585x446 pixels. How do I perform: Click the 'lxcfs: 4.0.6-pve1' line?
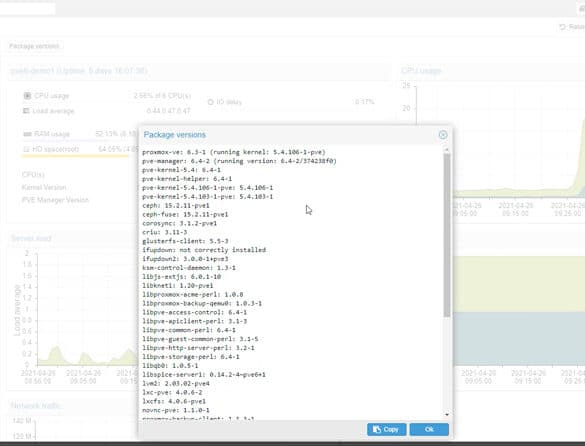[x=174, y=401]
